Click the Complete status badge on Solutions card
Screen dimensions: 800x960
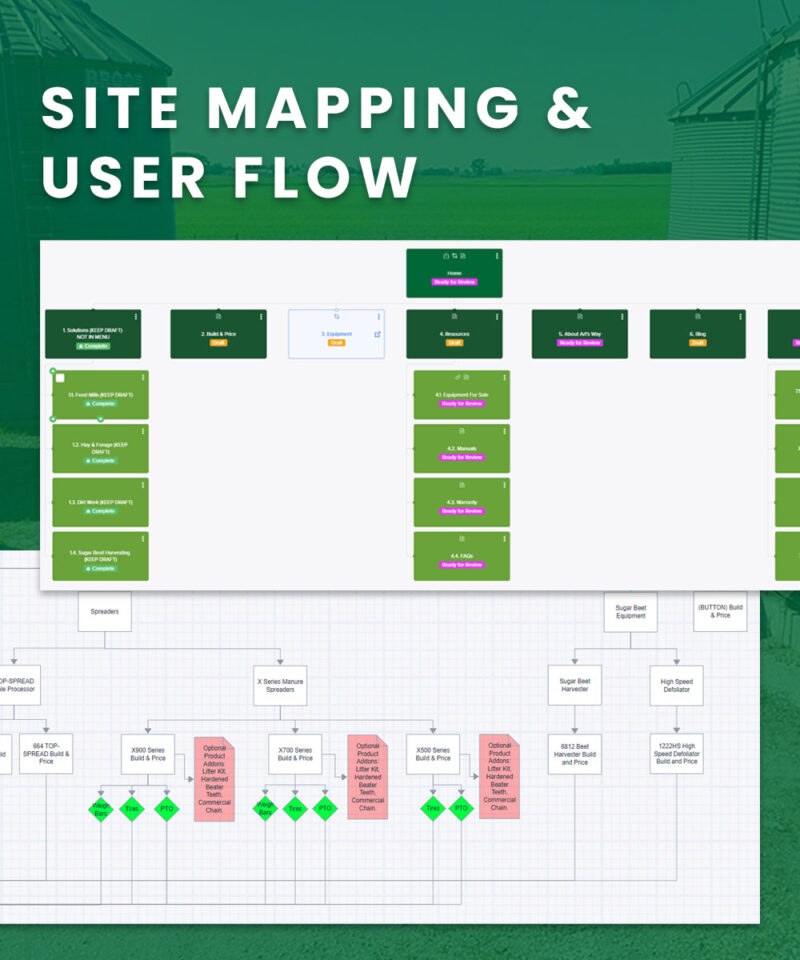(93, 346)
